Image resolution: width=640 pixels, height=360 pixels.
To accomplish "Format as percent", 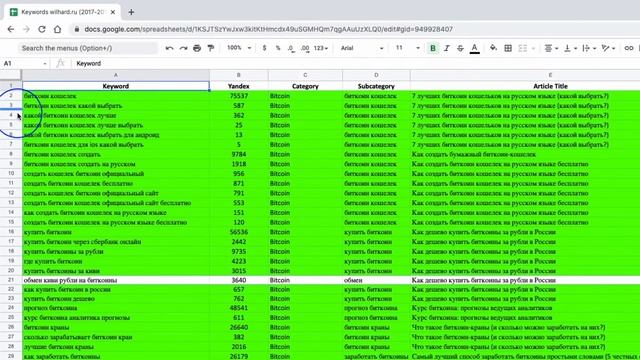I will tap(278, 48).
